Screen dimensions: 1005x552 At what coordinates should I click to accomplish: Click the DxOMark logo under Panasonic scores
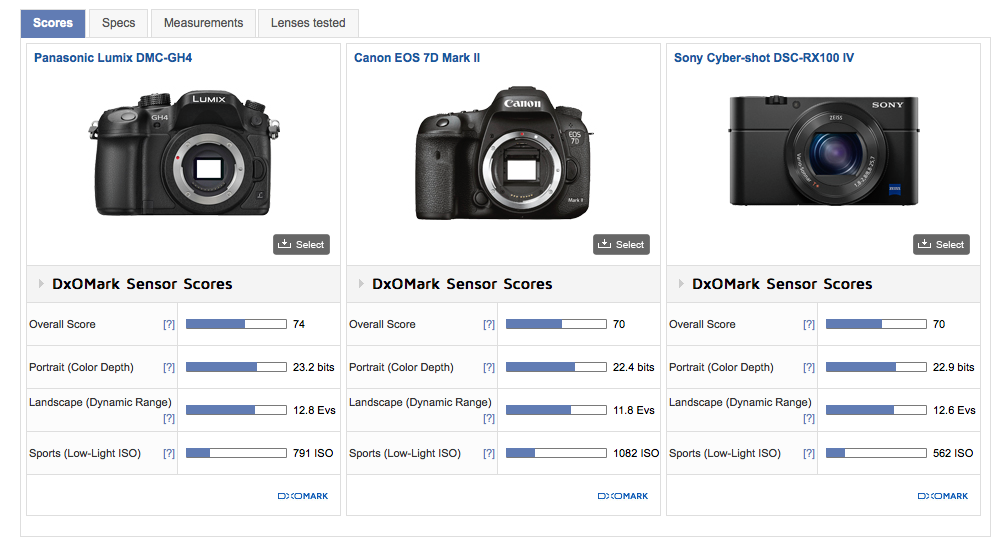[303, 496]
